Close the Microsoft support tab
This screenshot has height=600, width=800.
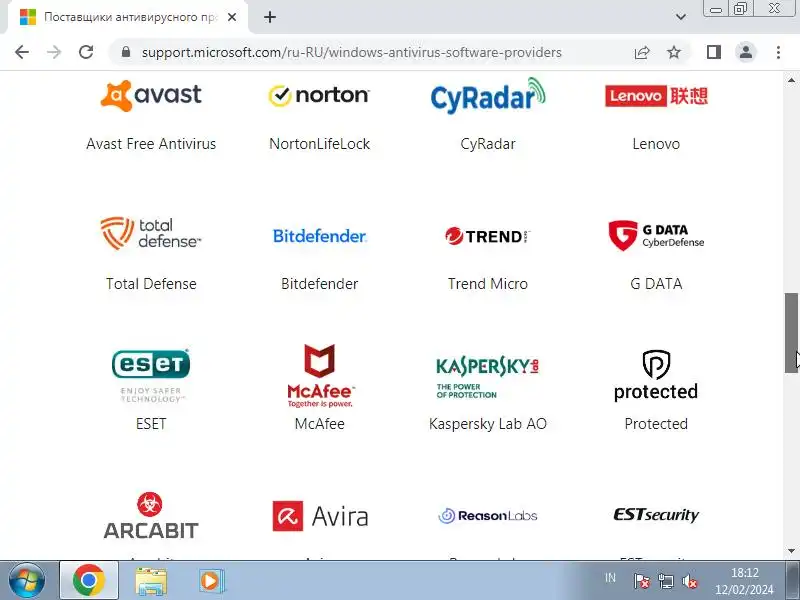[x=232, y=17]
